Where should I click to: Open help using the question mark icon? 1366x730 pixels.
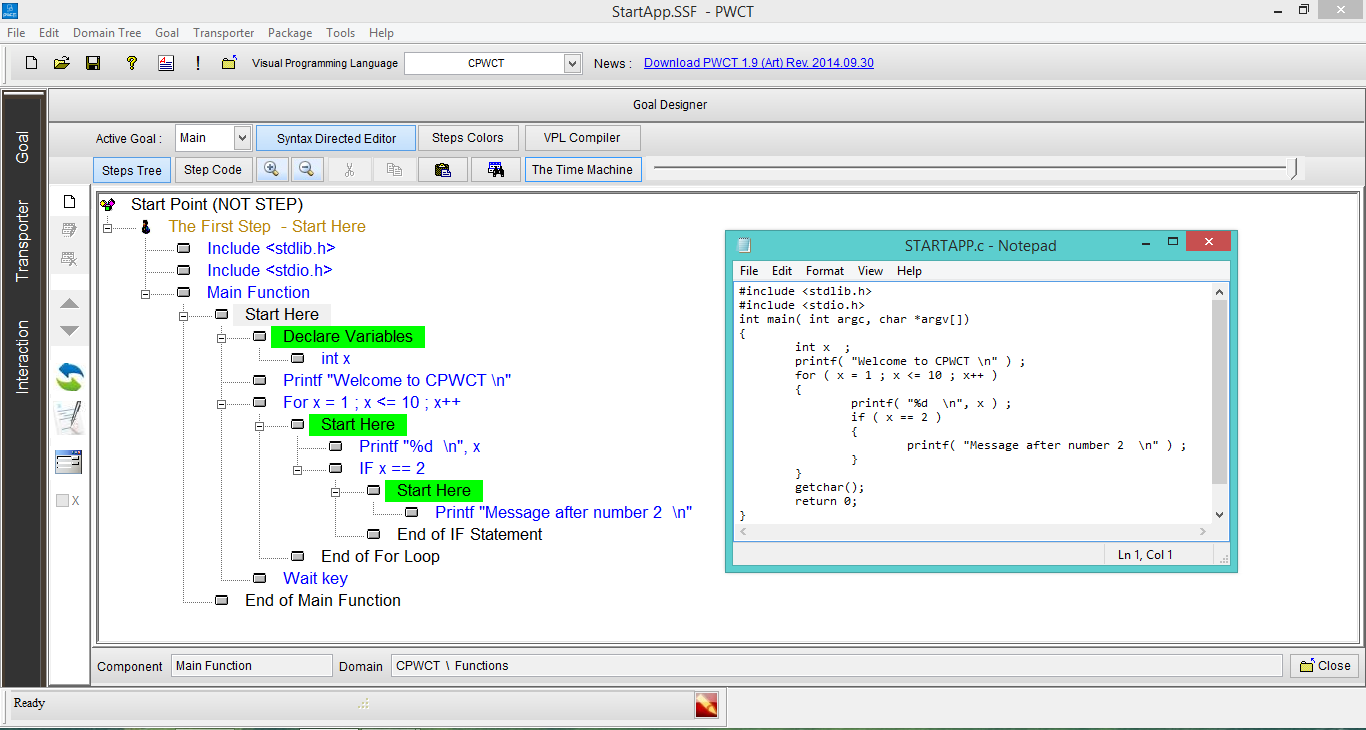(x=131, y=62)
